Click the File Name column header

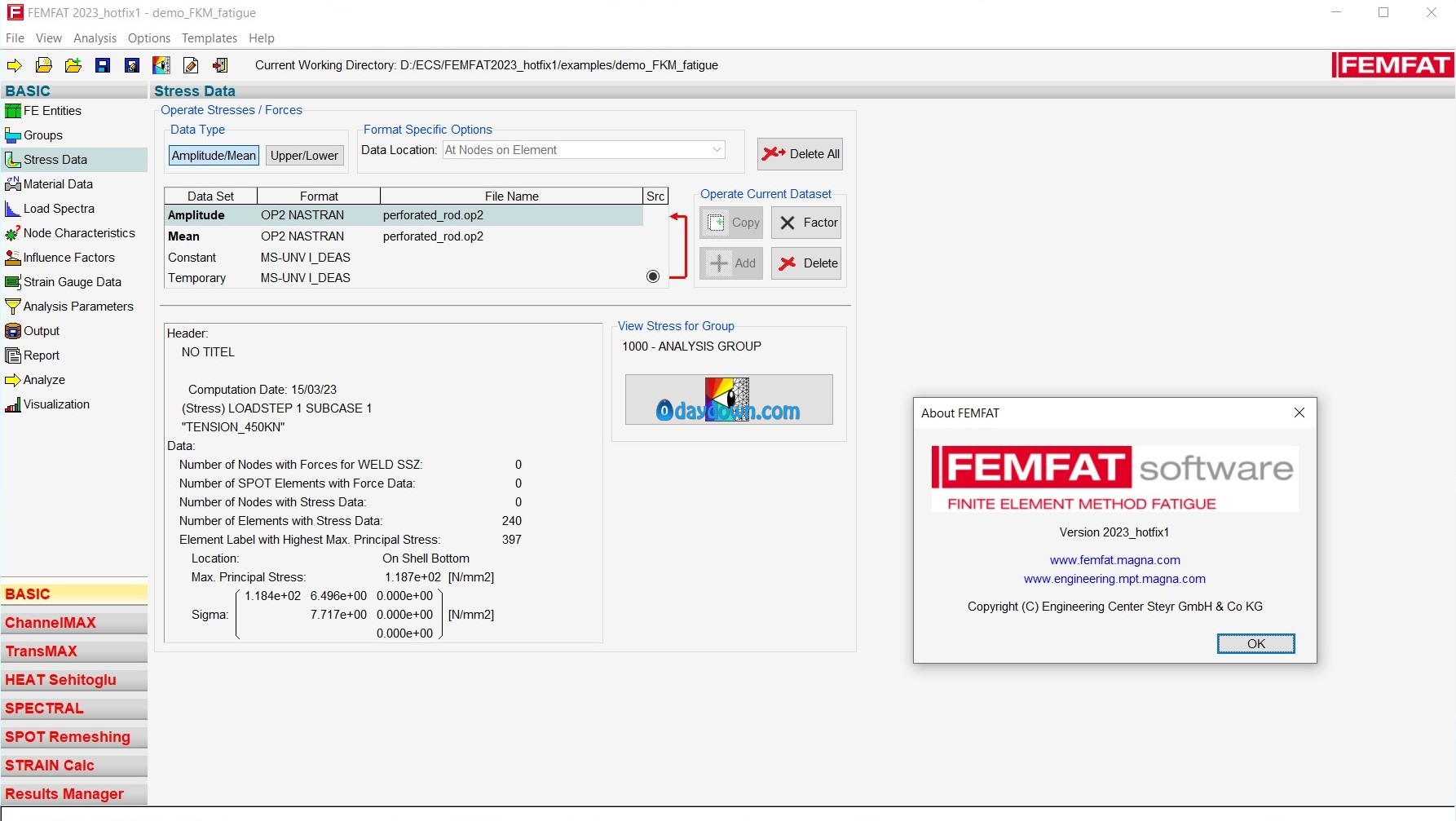click(x=512, y=196)
